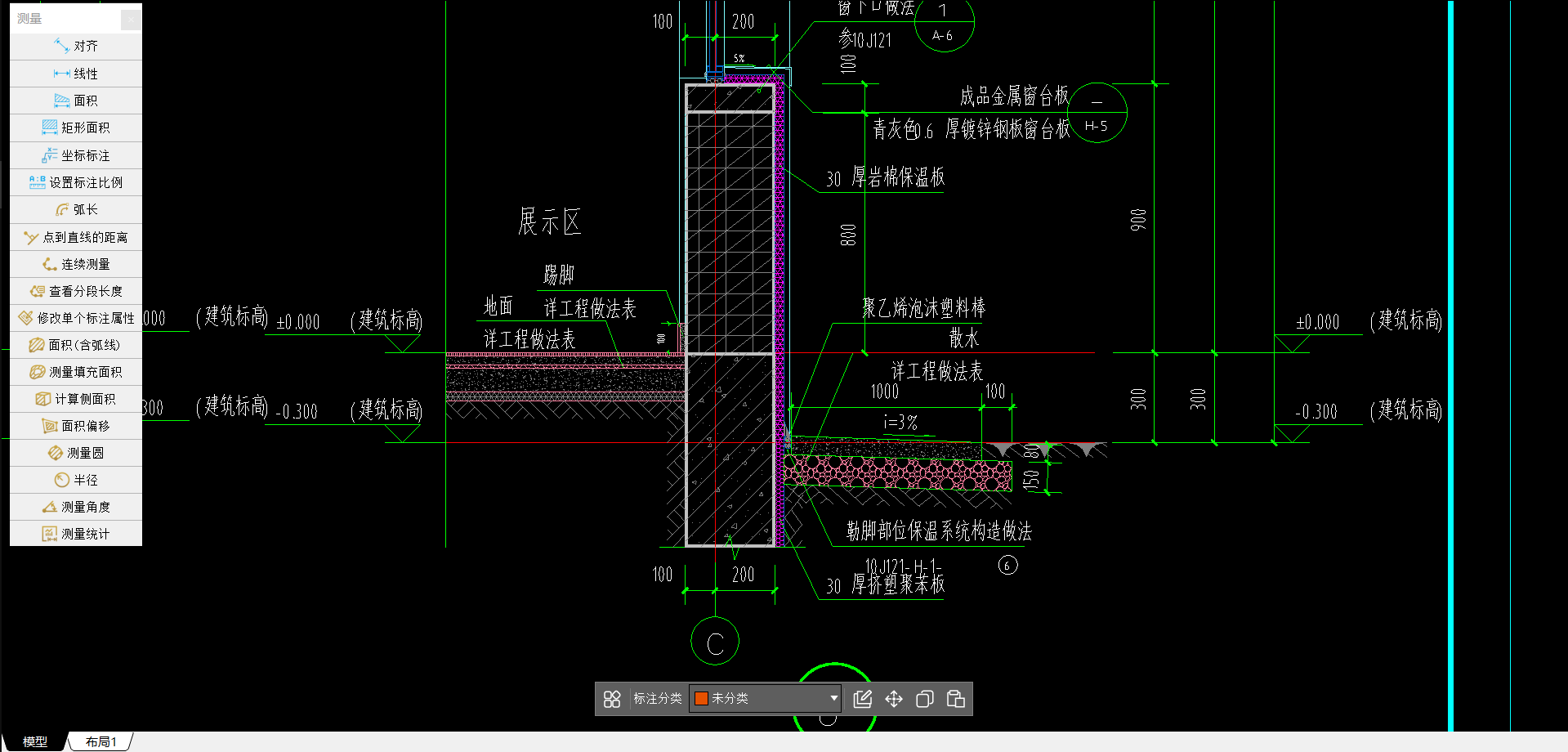
Task: Click the 勒脚部位保温系统构造做法 text
Action: [x=939, y=531]
